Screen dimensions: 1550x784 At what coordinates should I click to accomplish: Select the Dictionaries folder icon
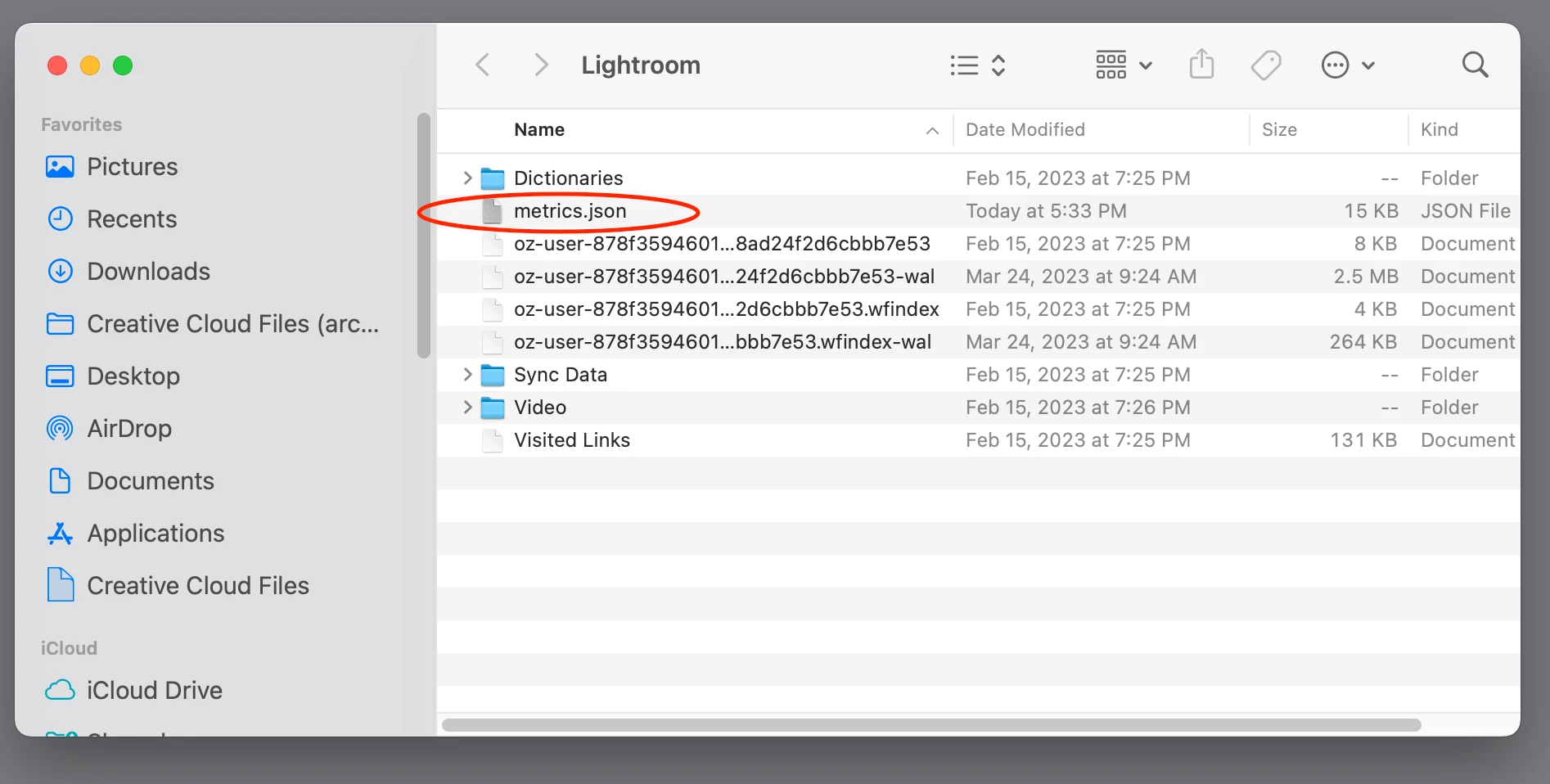[x=493, y=178]
